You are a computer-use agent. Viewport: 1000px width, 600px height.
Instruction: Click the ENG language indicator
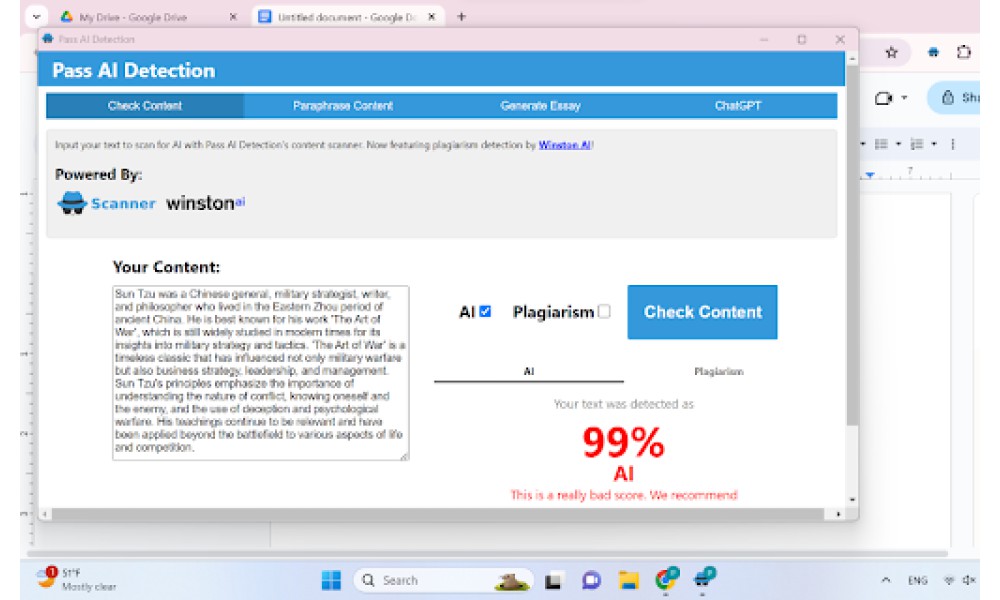pyautogui.click(x=918, y=580)
